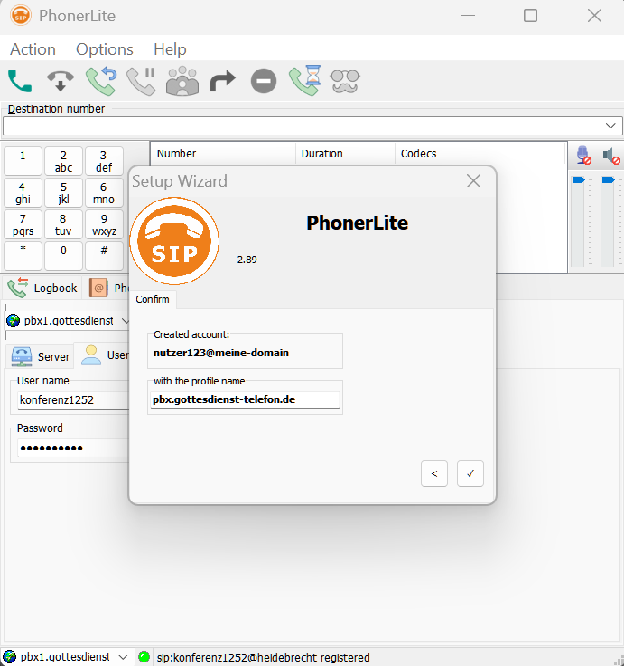The height and width of the screenshot is (666, 624).
Task: Click dial pad key 8 tuv
Action: (63, 225)
